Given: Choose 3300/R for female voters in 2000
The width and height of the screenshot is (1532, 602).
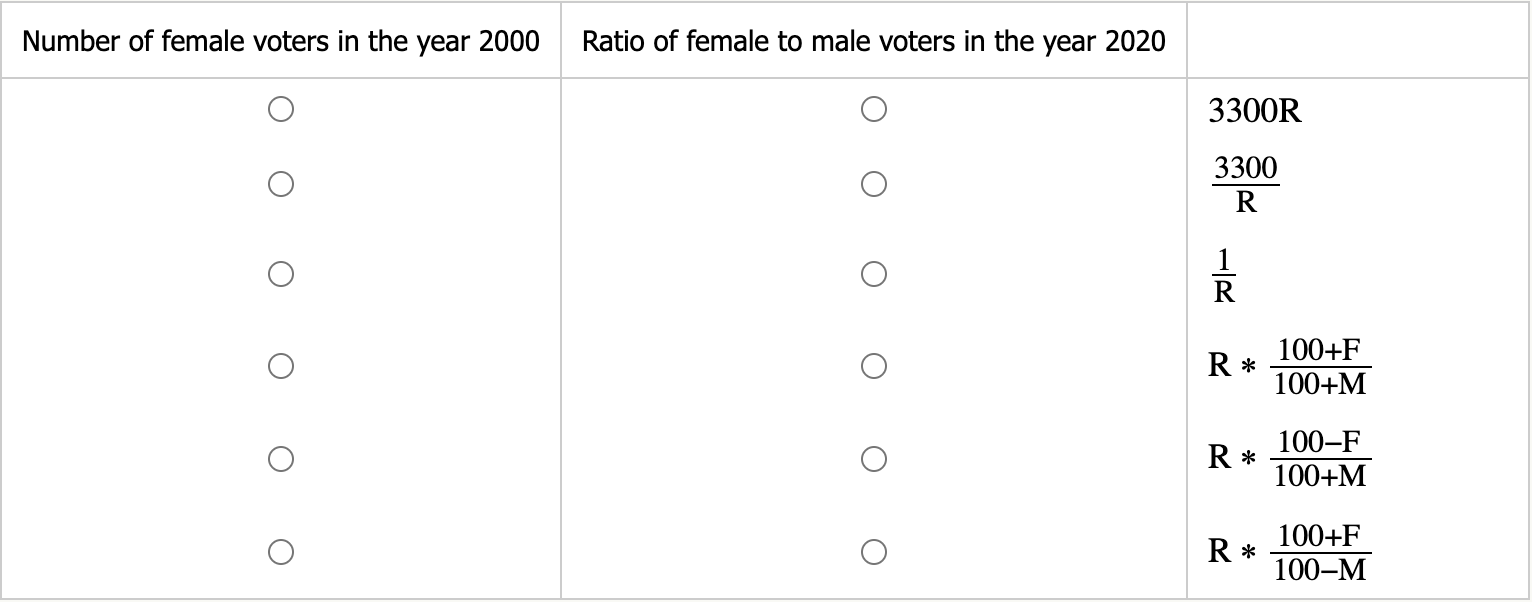Looking at the screenshot, I should click(x=280, y=184).
